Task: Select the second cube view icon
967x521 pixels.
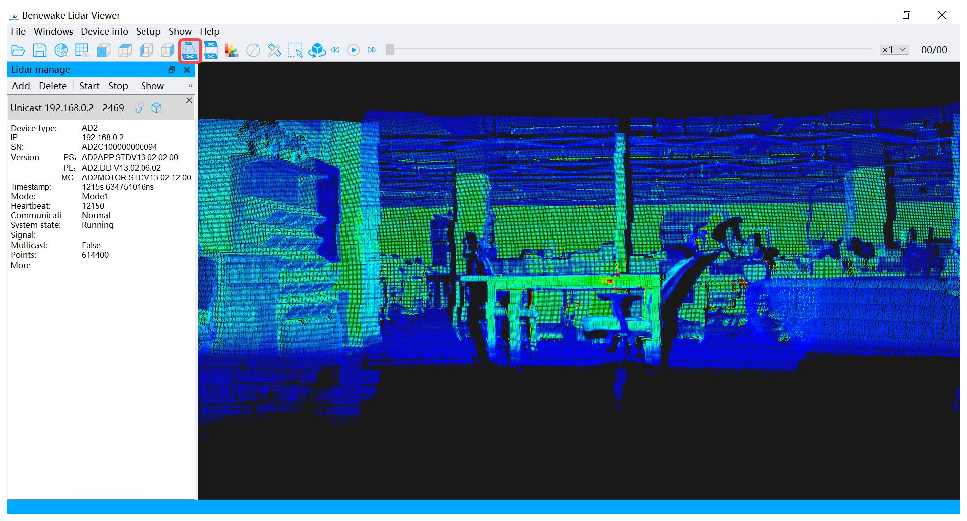Action: (125, 51)
